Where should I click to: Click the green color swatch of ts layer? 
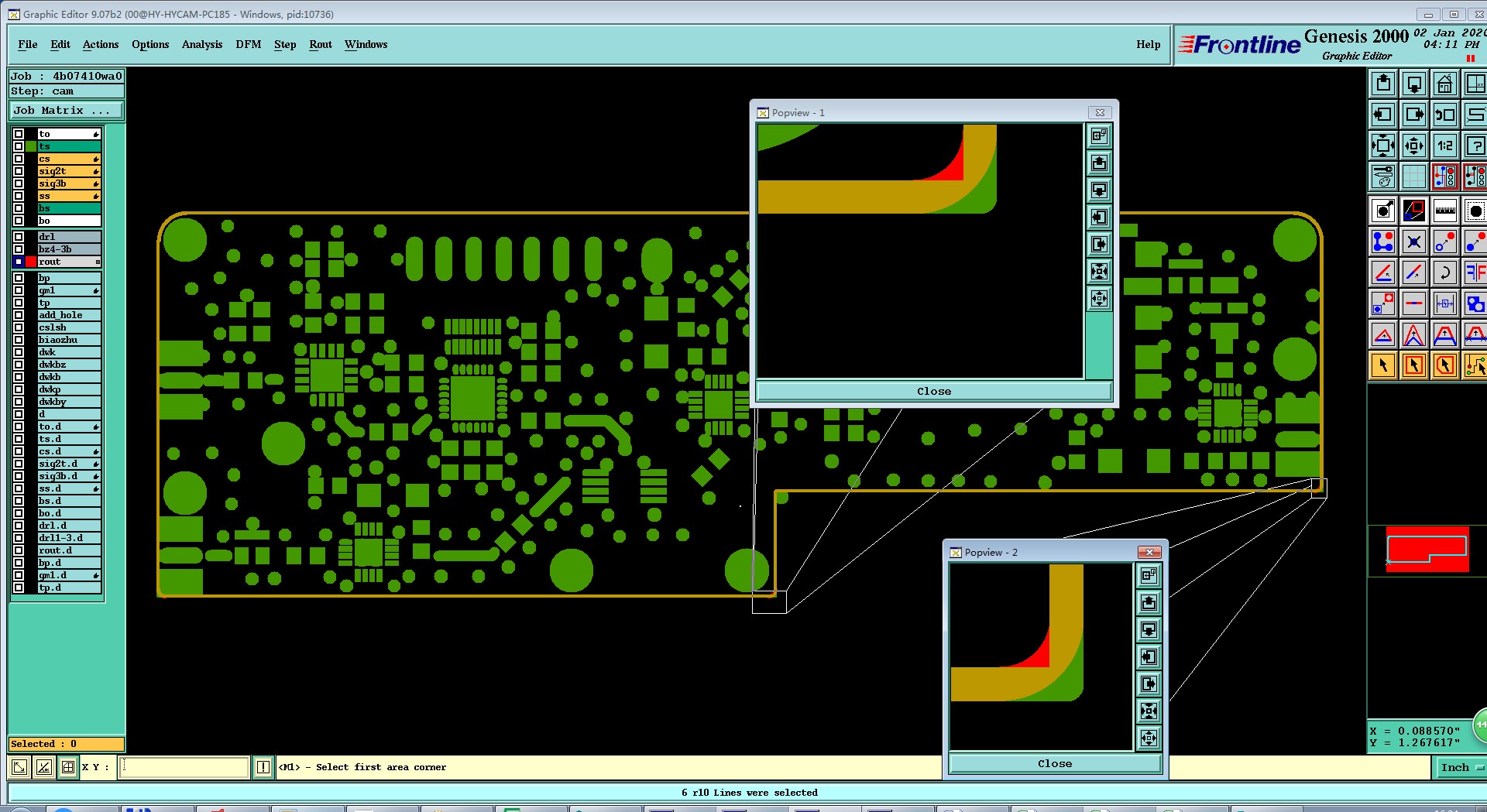(x=31, y=146)
